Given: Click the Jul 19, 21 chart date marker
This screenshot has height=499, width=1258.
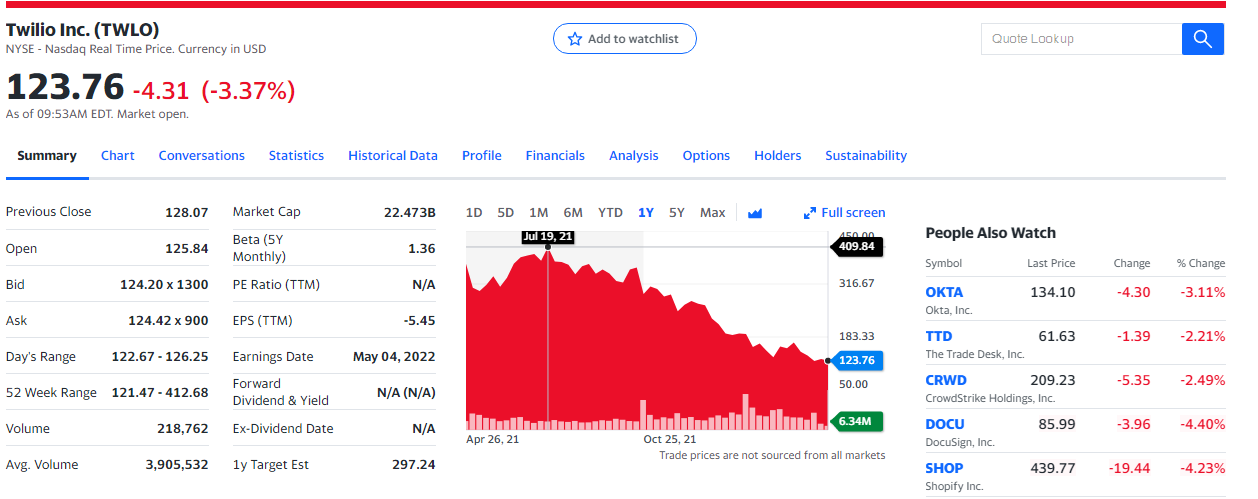Looking at the screenshot, I should pyautogui.click(x=548, y=237).
